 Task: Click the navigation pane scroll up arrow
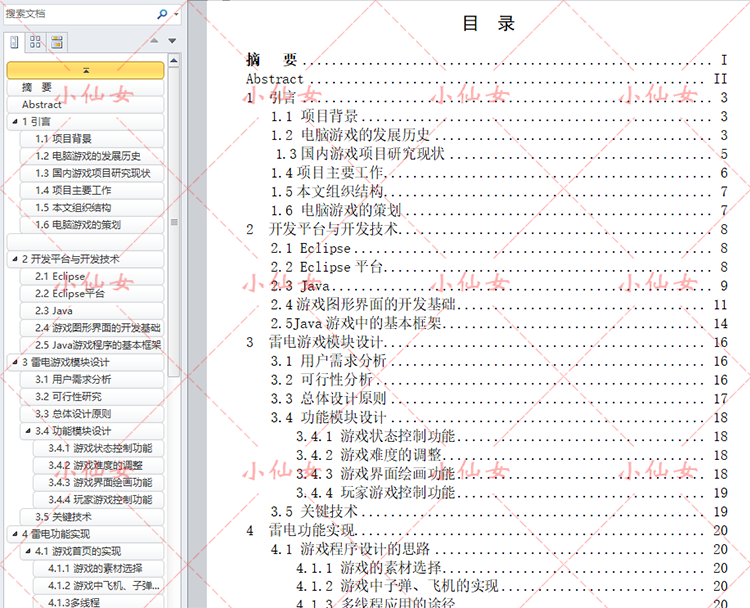tap(174, 60)
